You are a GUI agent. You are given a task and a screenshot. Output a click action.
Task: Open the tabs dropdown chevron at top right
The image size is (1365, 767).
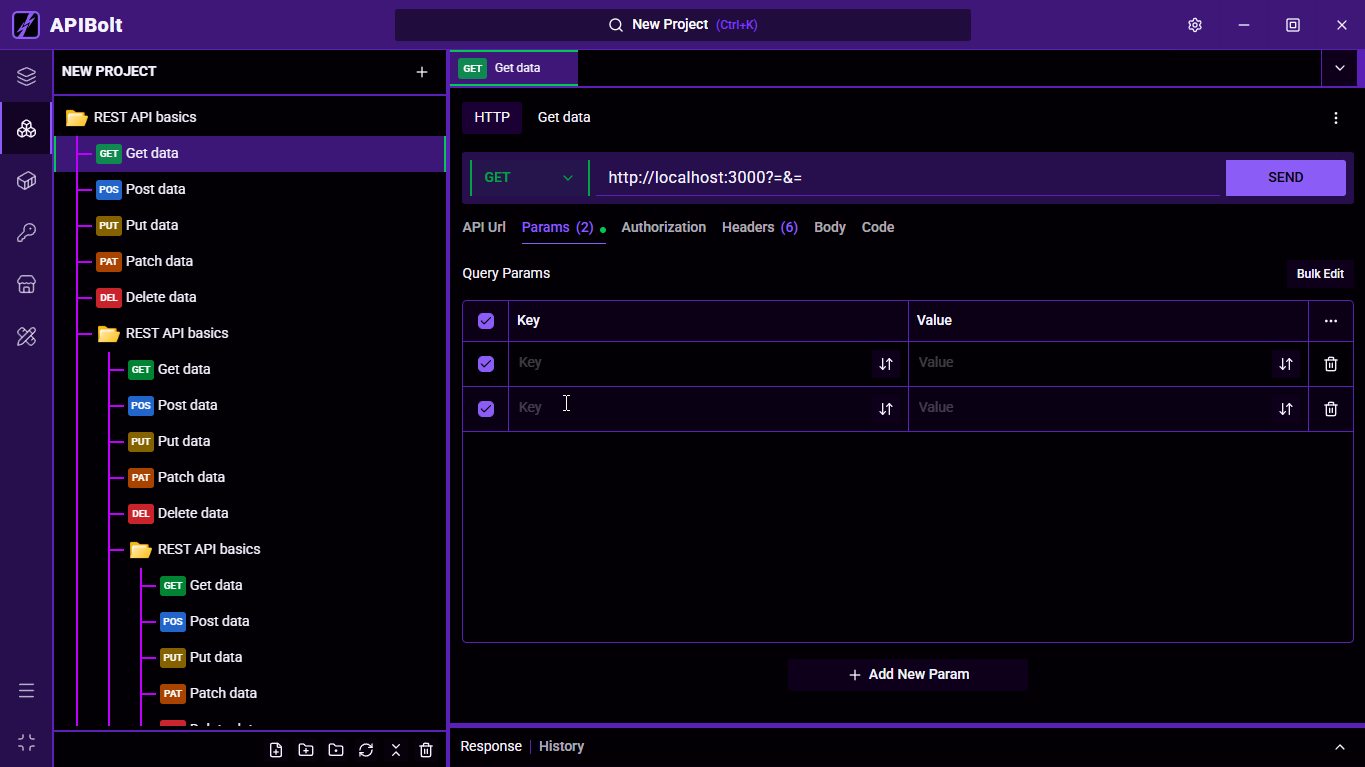pos(1340,68)
